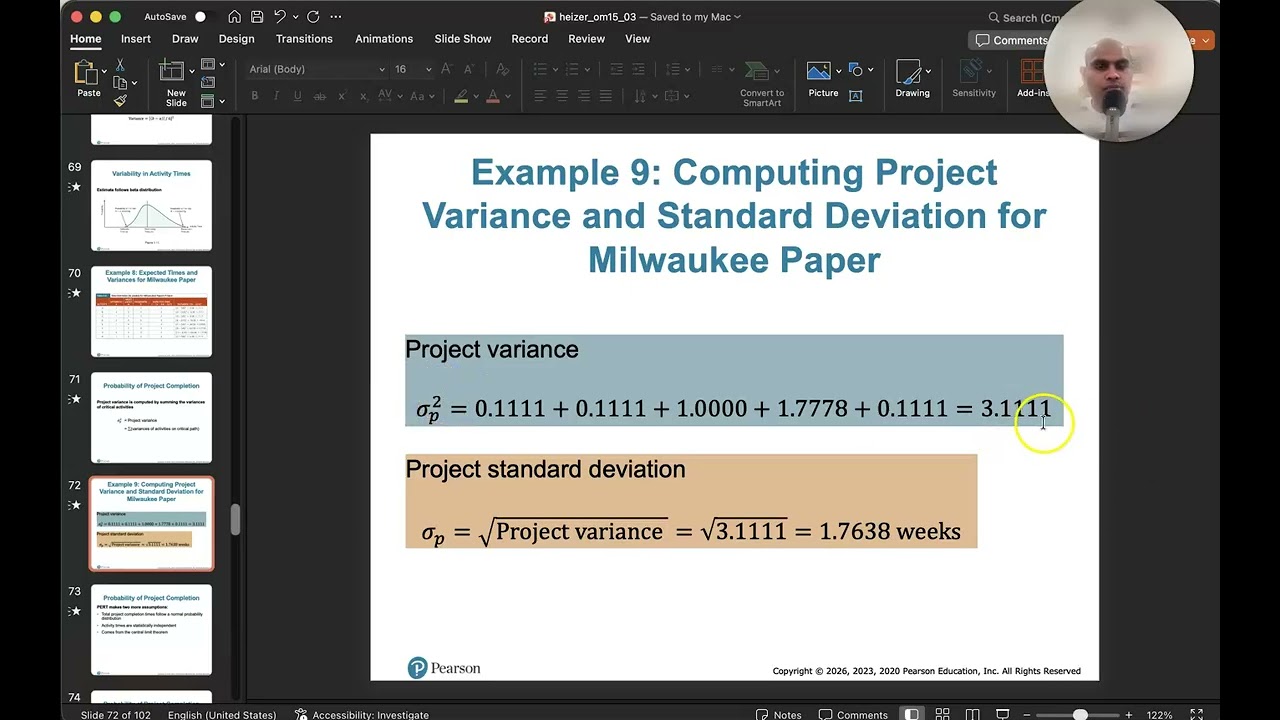The image size is (1280, 720).
Task: Click the Paste button
Action: coord(88,79)
